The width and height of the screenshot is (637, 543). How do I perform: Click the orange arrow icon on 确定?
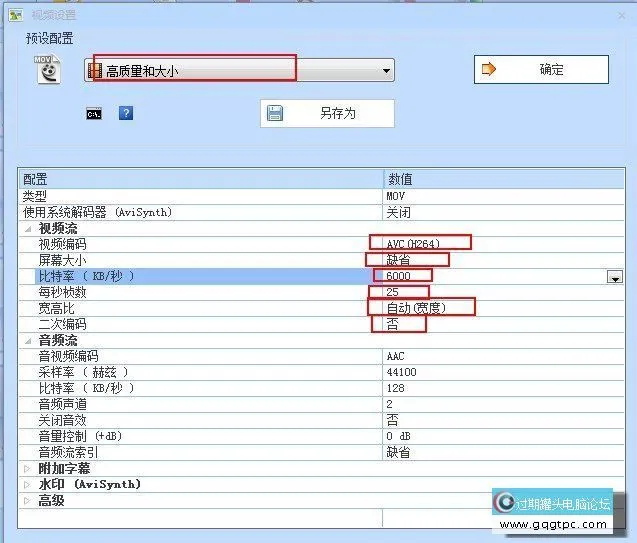click(x=489, y=69)
